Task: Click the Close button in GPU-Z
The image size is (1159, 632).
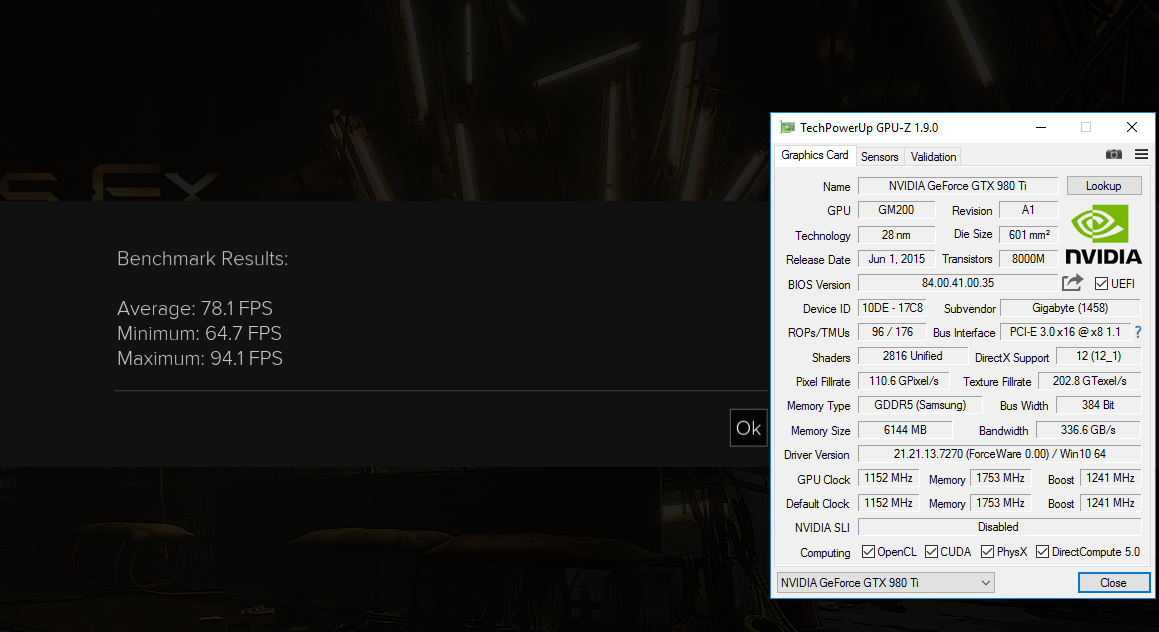Action: pos(1113,582)
